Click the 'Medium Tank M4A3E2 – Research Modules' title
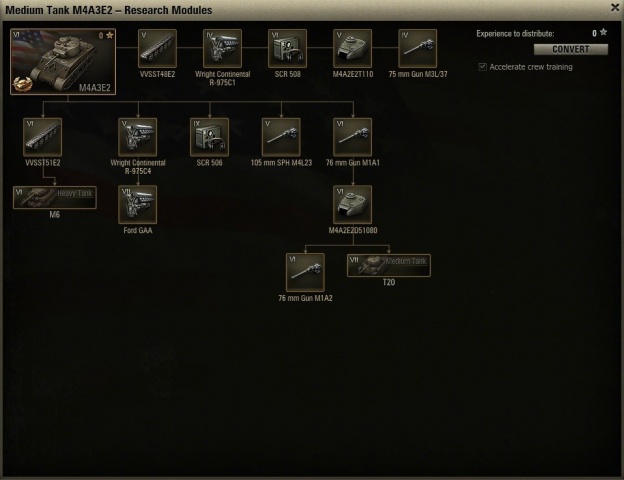 (109, 10)
